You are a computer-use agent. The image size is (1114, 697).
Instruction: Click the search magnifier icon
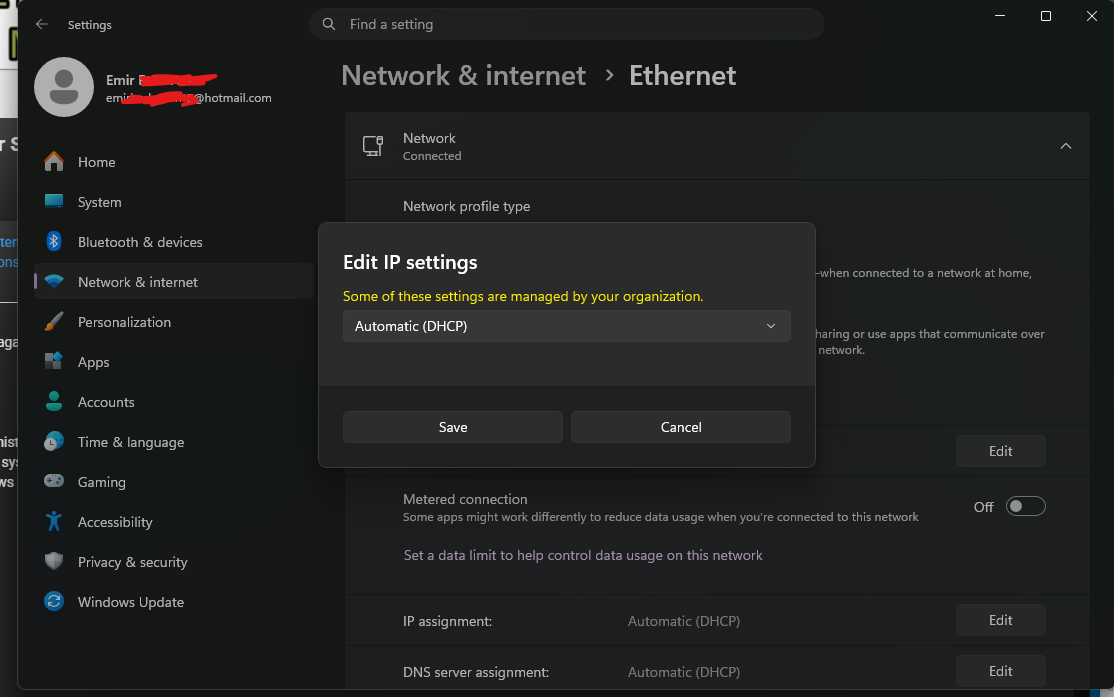coord(329,24)
